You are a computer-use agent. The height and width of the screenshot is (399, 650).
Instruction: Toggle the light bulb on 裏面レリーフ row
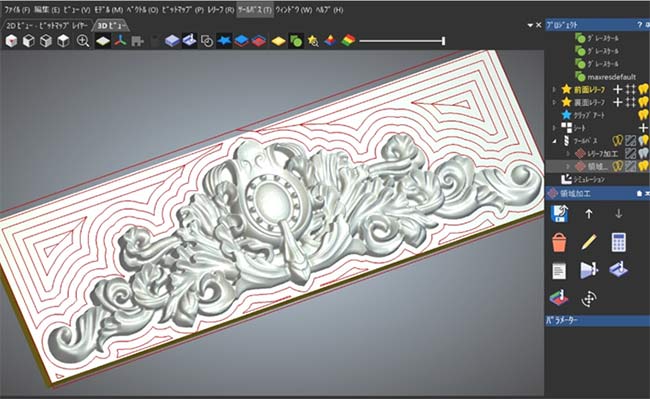(x=643, y=102)
